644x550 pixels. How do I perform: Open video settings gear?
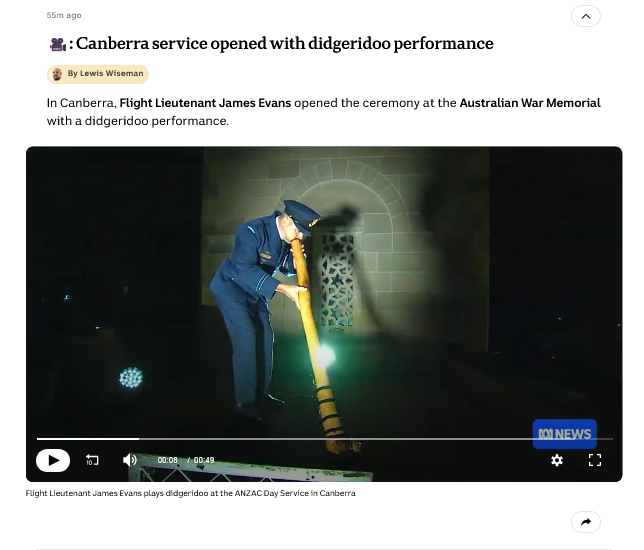(x=557, y=460)
